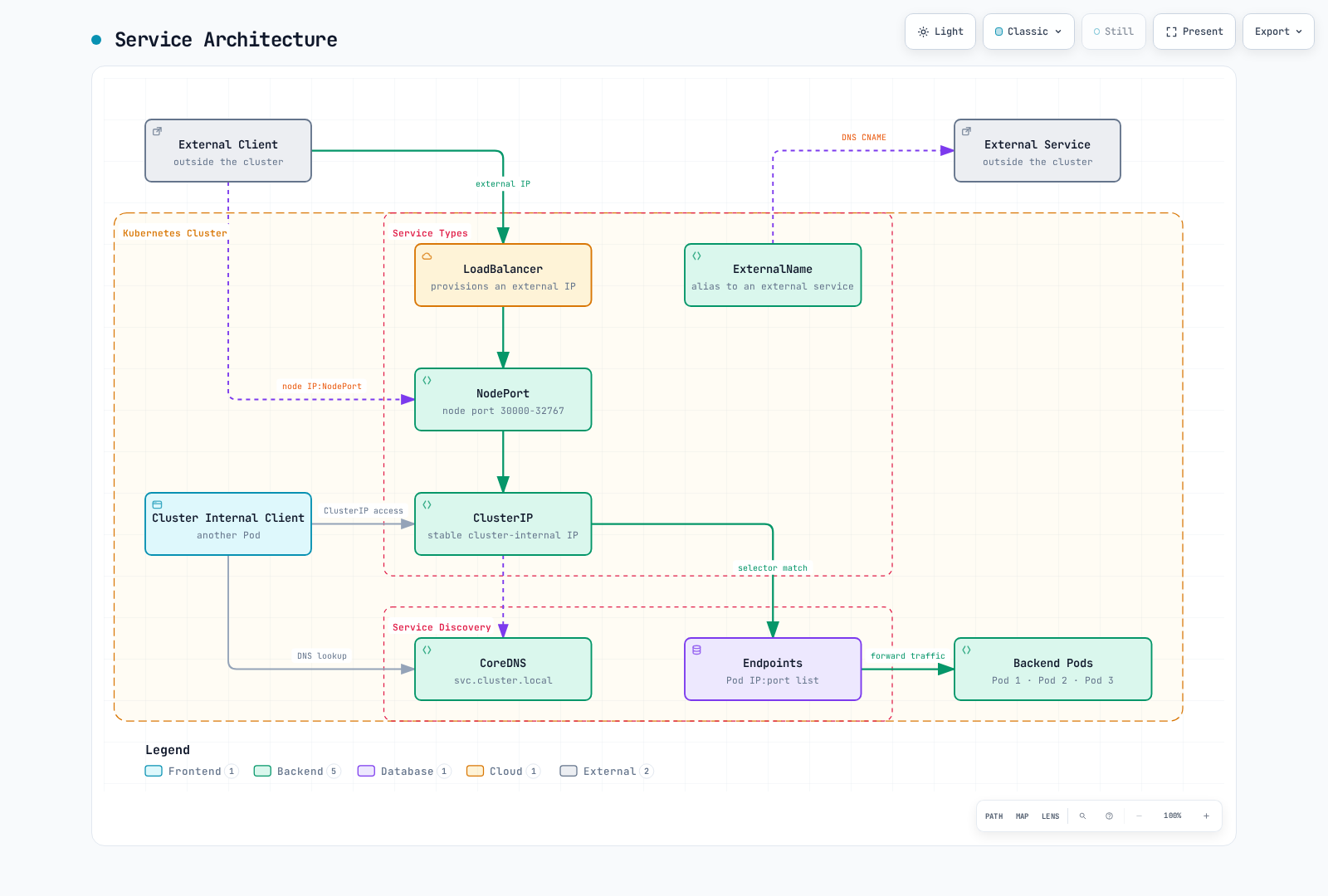Click the 'ClusterIP access' edge label
The height and width of the screenshot is (896, 1328).
[x=364, y=511]
